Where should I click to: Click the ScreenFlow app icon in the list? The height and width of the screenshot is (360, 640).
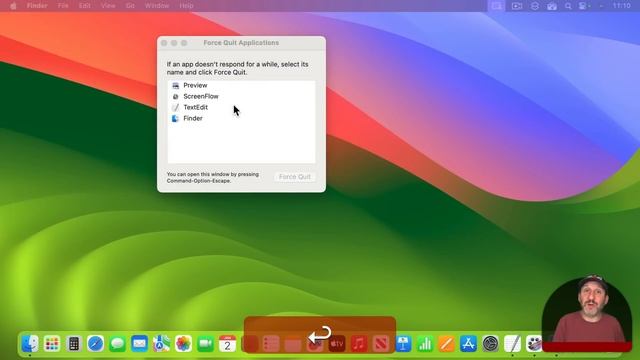176,96
